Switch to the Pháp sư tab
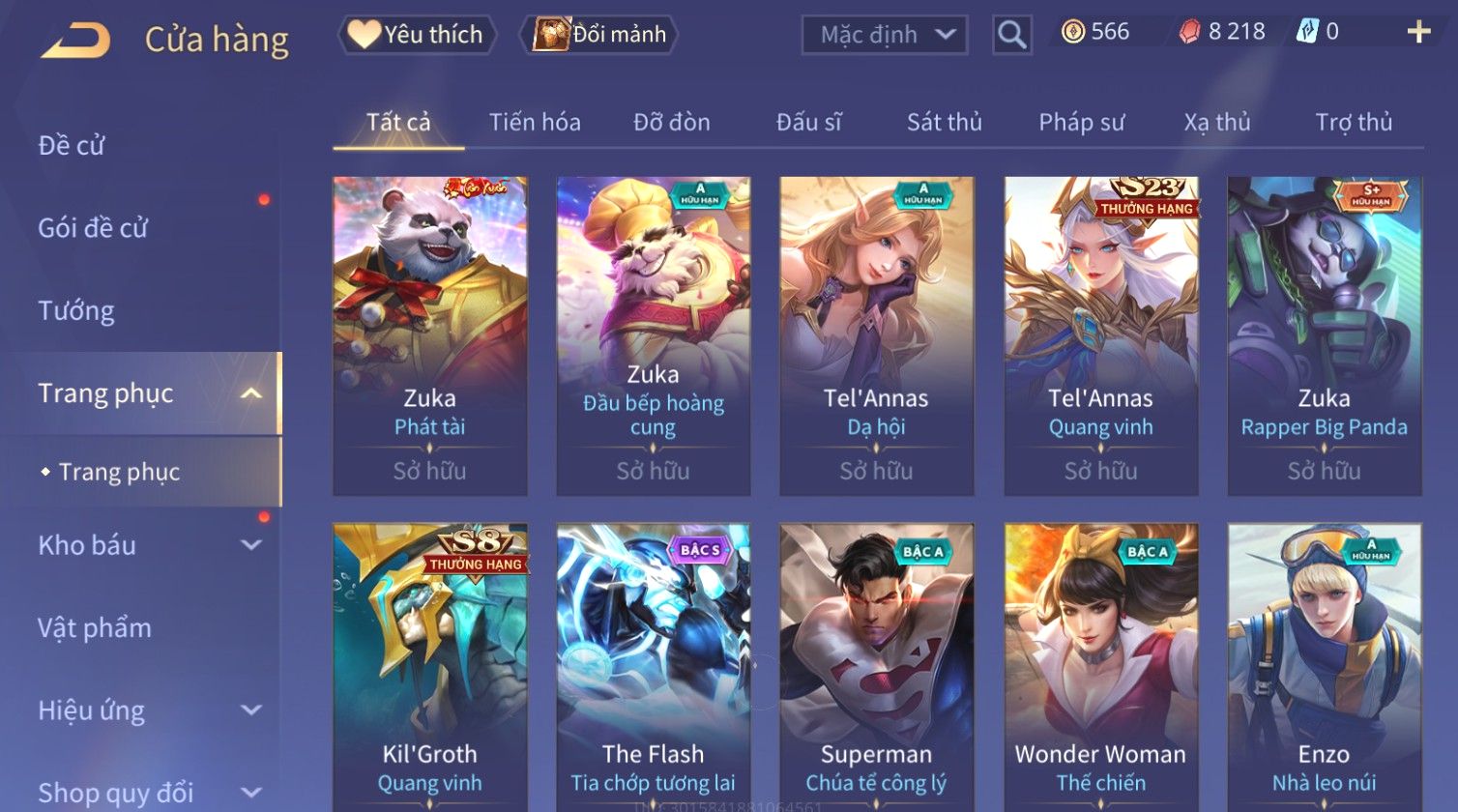Viewport: 1458px width, 812px height. click(x=1081, y=122)
